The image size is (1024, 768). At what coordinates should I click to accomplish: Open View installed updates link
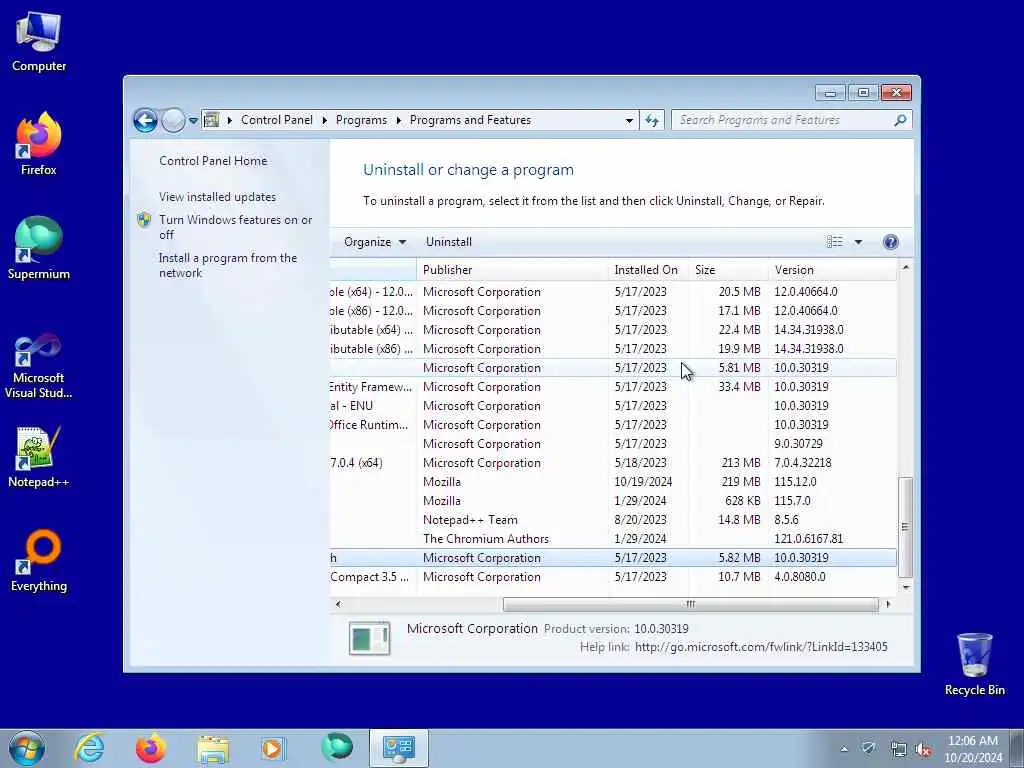[217, 197]
